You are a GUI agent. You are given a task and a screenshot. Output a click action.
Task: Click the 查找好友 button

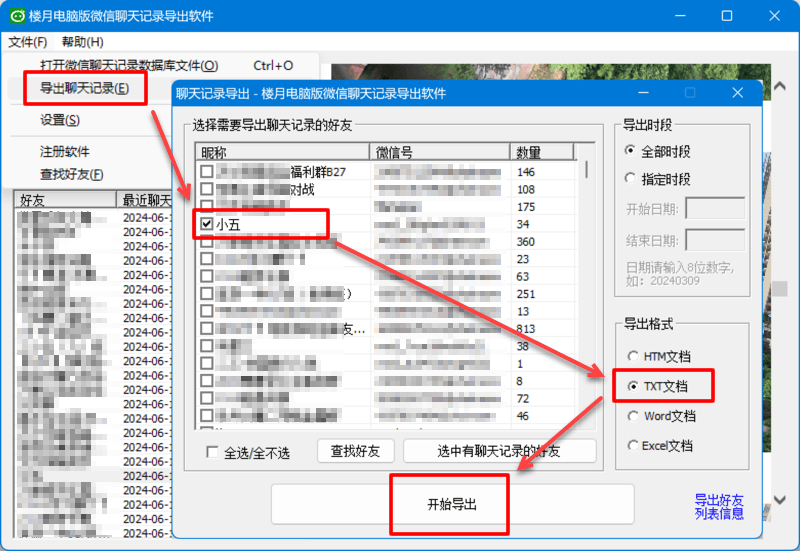tap(356, 451)
